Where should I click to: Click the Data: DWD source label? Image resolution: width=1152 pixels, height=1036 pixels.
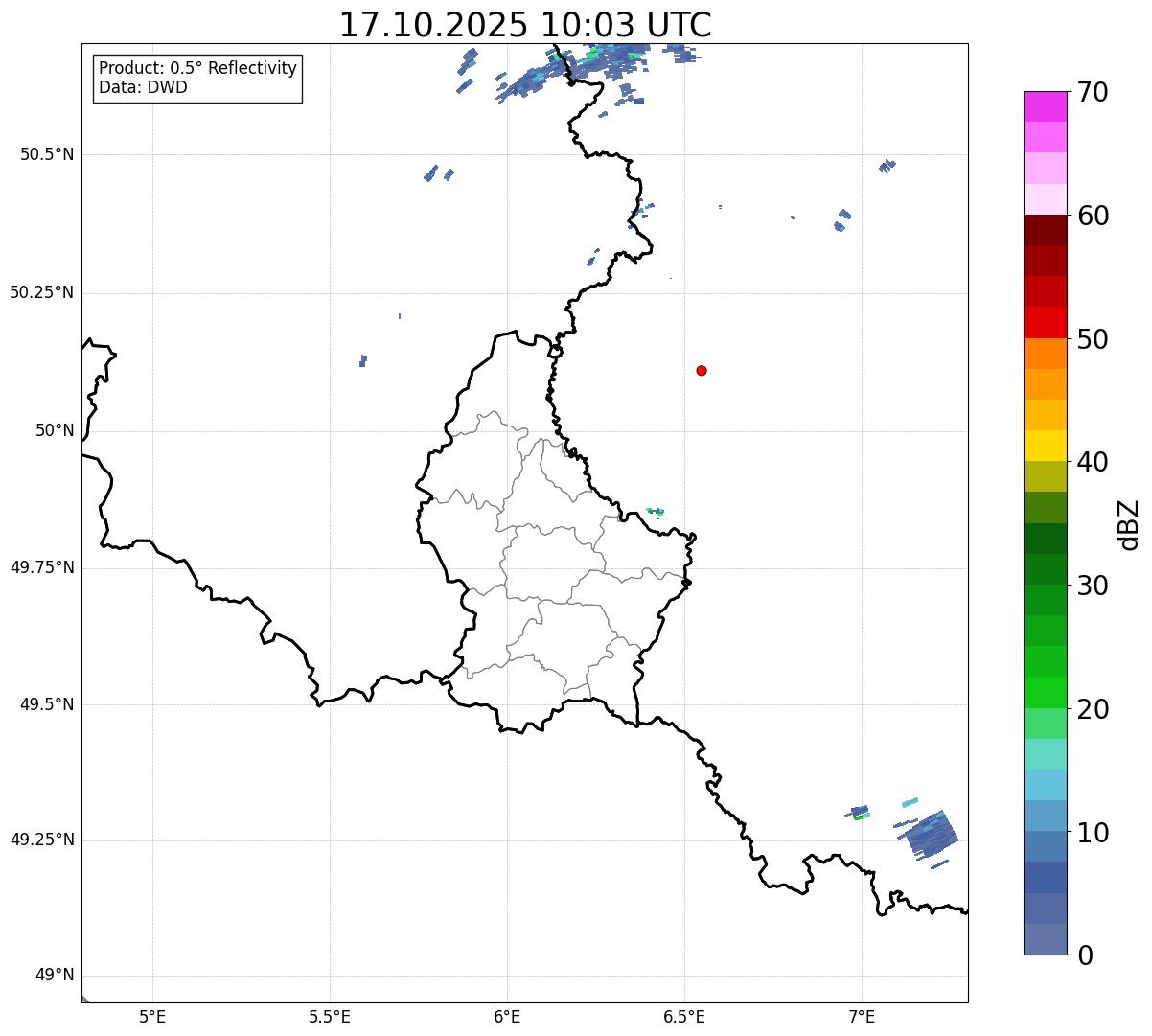[143, 87]
